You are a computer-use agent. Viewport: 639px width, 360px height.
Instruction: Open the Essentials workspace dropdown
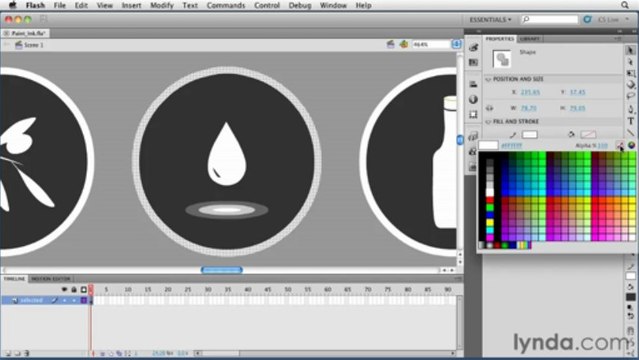click(x=490, y=20)
